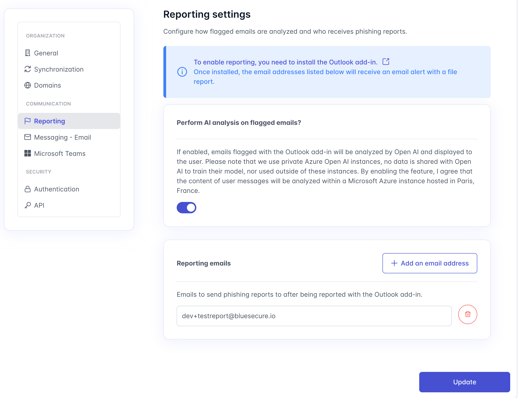The height and width of the screenshot is (398, 518).
Task: Click the Reporting emails section title
Action: coord(204,263)
